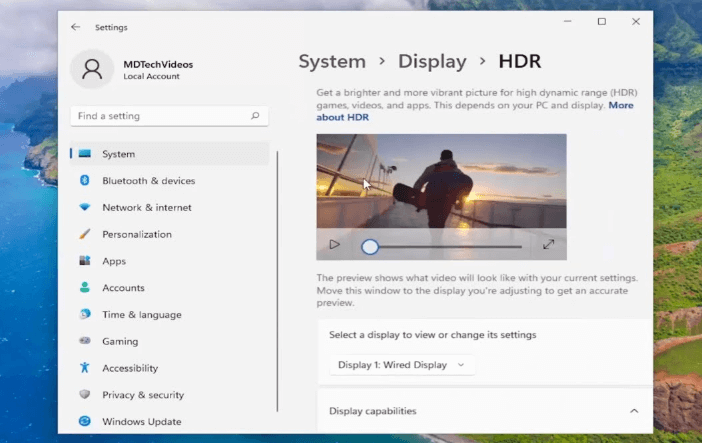The image size is (702, 443).
Task: Go to Privacy & security
Action: 143,395
